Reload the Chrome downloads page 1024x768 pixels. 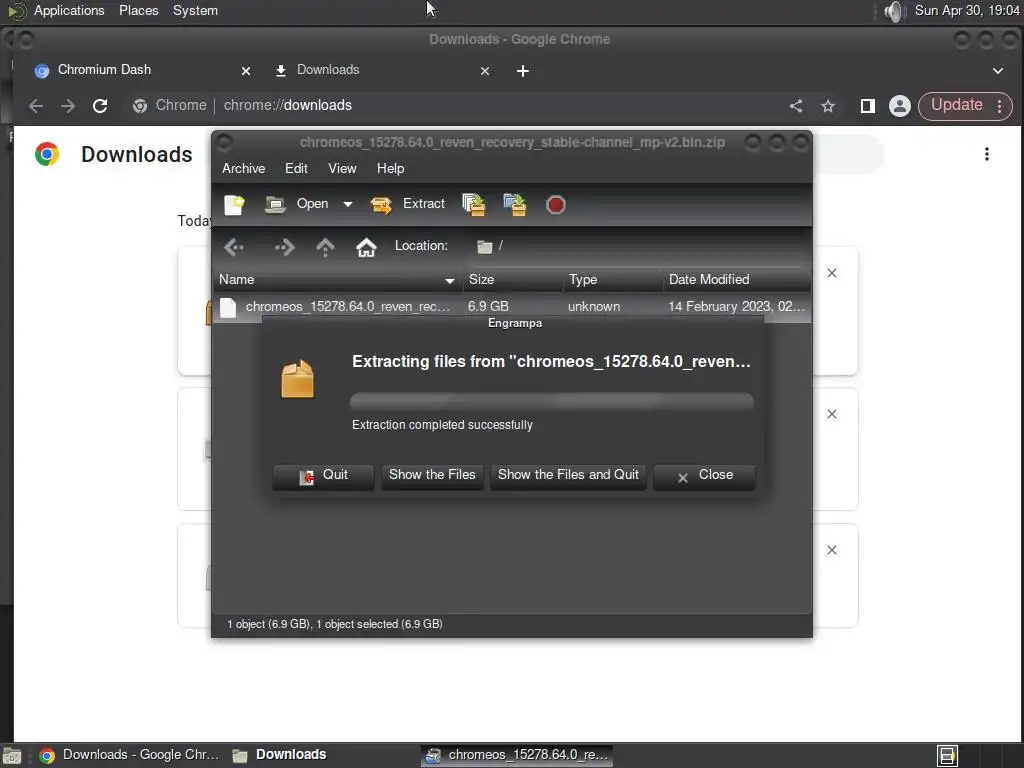pos(100,106)
